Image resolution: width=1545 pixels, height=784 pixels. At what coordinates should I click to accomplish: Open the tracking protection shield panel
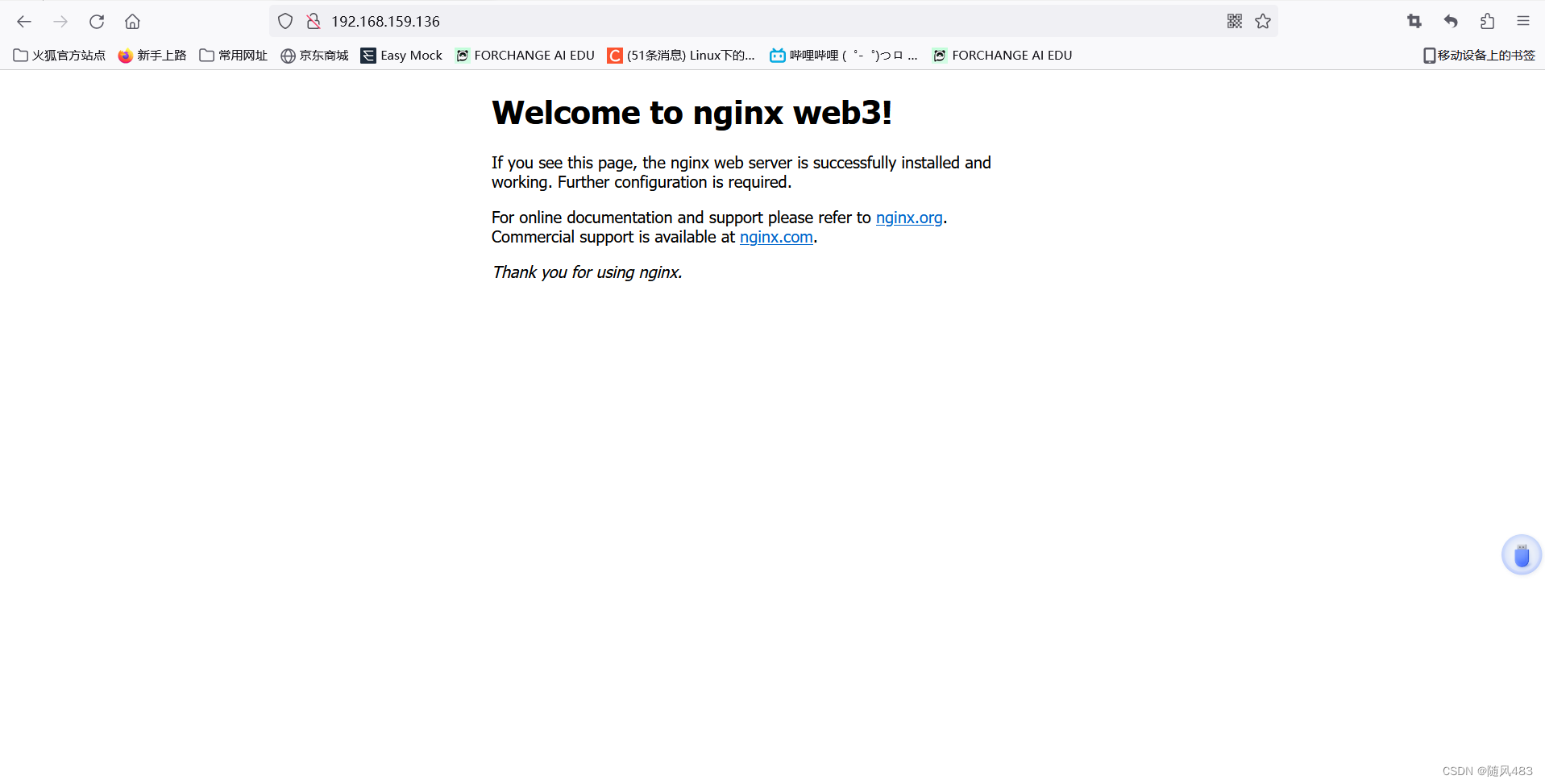point(284,21)
